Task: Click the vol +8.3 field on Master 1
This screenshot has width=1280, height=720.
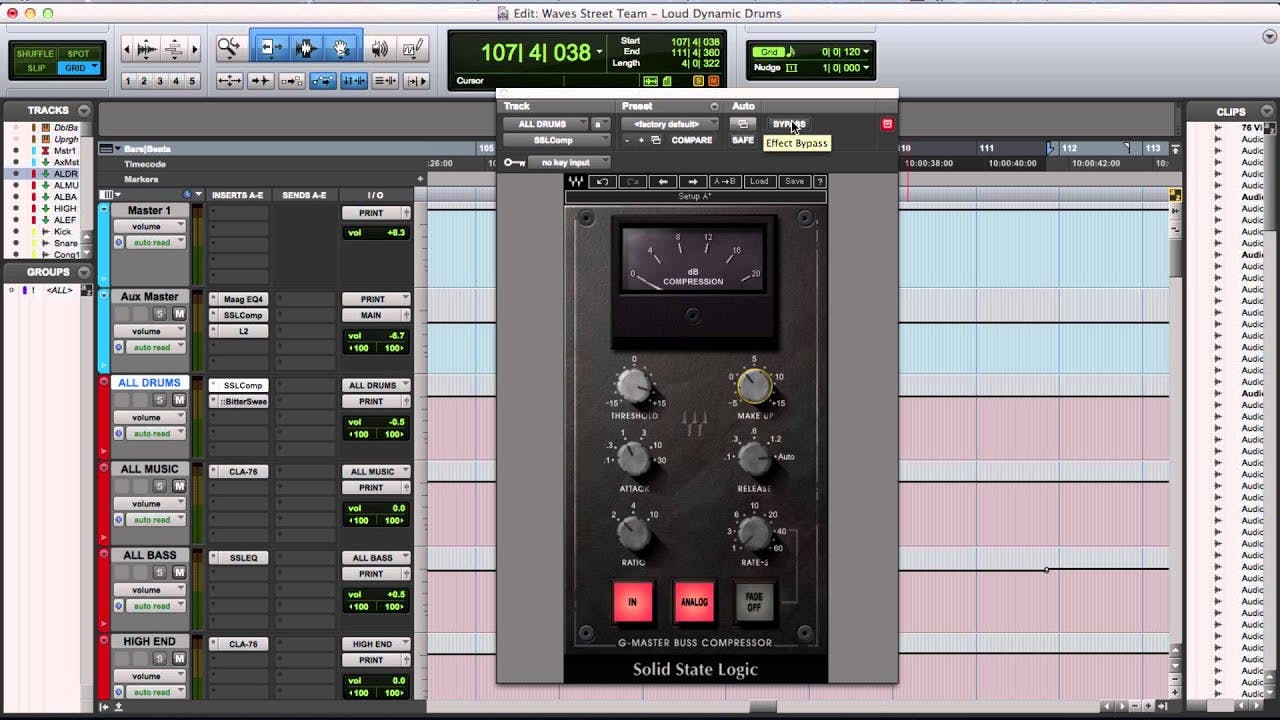Action: click(x=377, y=233)
